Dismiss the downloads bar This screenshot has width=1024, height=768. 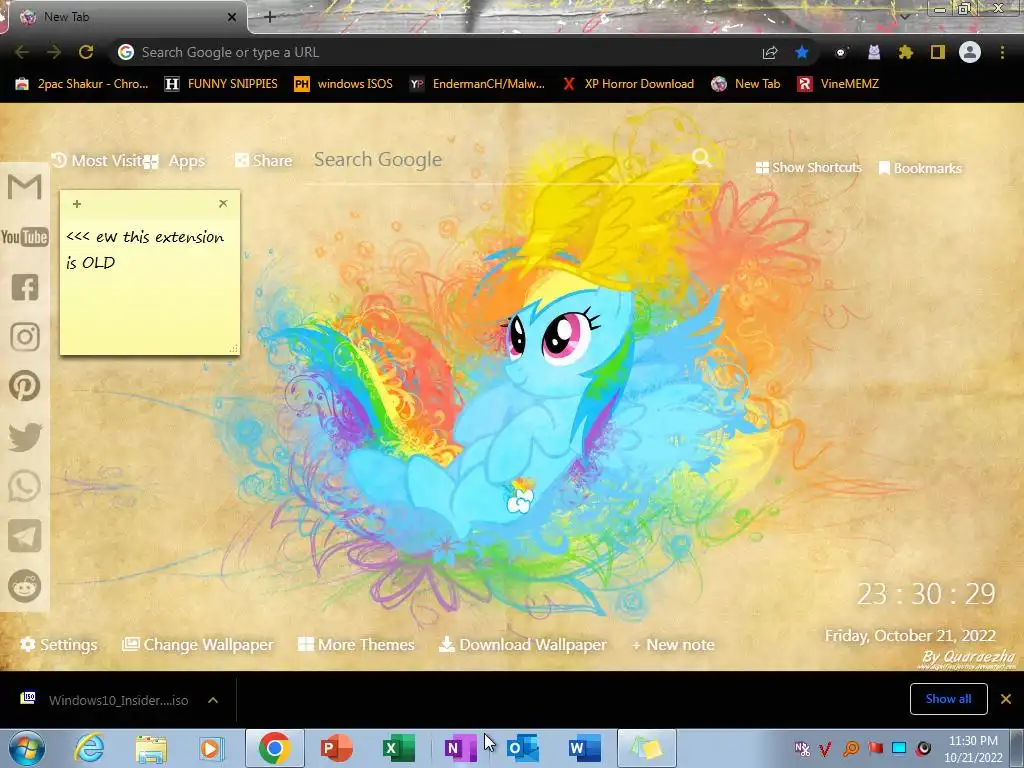point(1006,699)
